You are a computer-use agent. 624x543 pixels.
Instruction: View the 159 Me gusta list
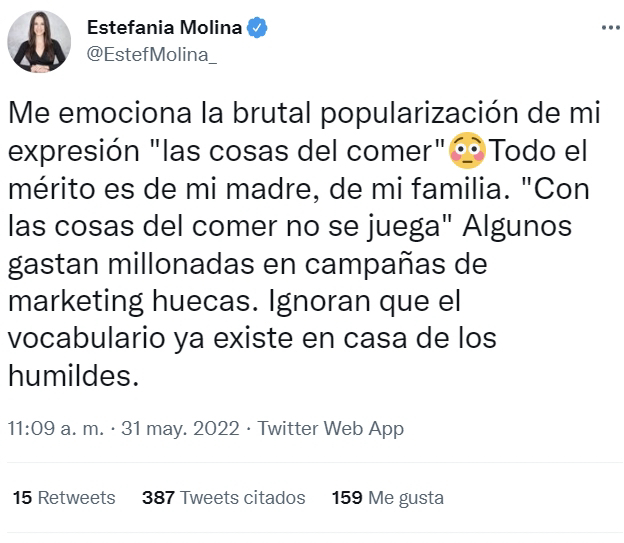pyautogui.click(x=386, y=497)
